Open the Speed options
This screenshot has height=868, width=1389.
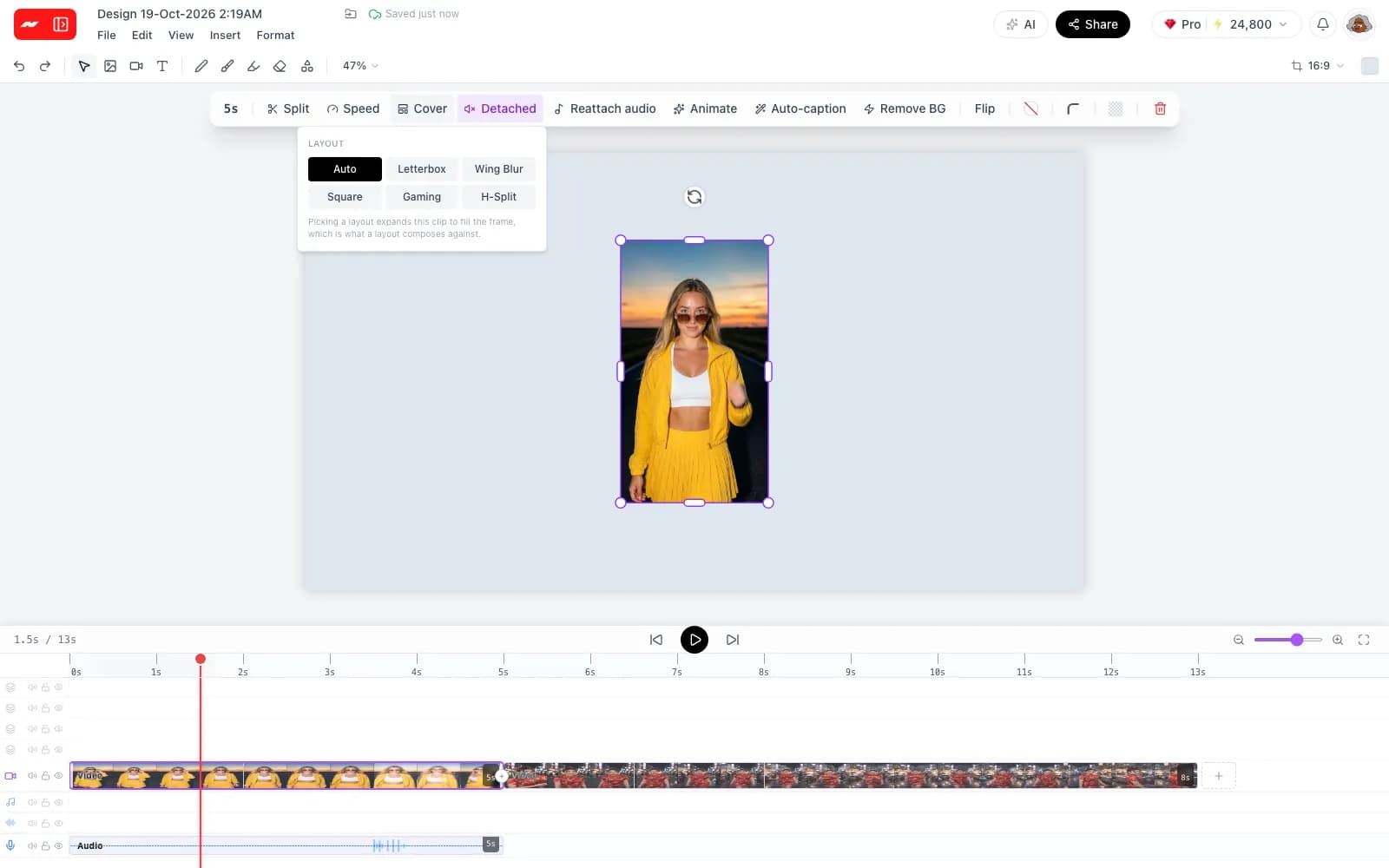(353, 108)
